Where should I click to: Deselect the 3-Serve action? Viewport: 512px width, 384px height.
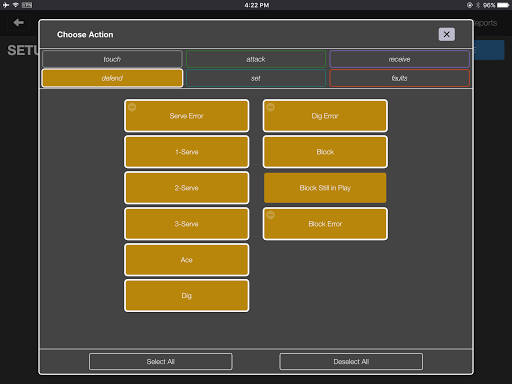pyautogui.click(x=187, y=224)
